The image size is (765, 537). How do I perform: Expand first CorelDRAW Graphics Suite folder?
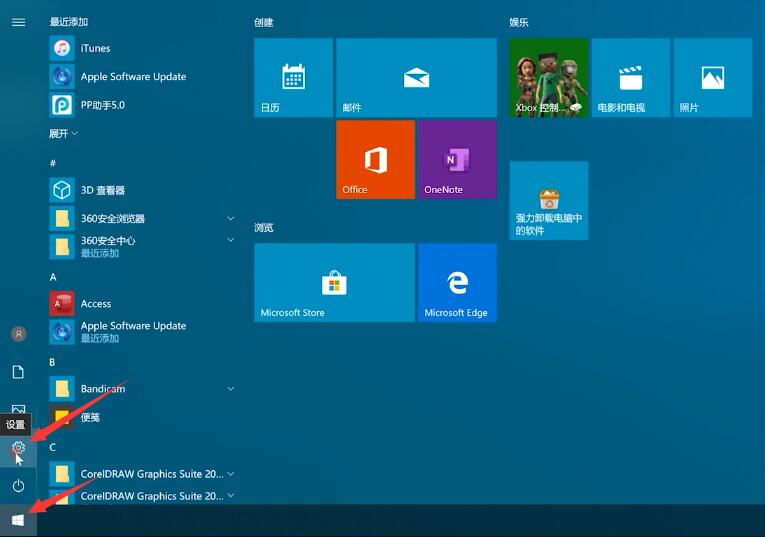pos(231,474)
